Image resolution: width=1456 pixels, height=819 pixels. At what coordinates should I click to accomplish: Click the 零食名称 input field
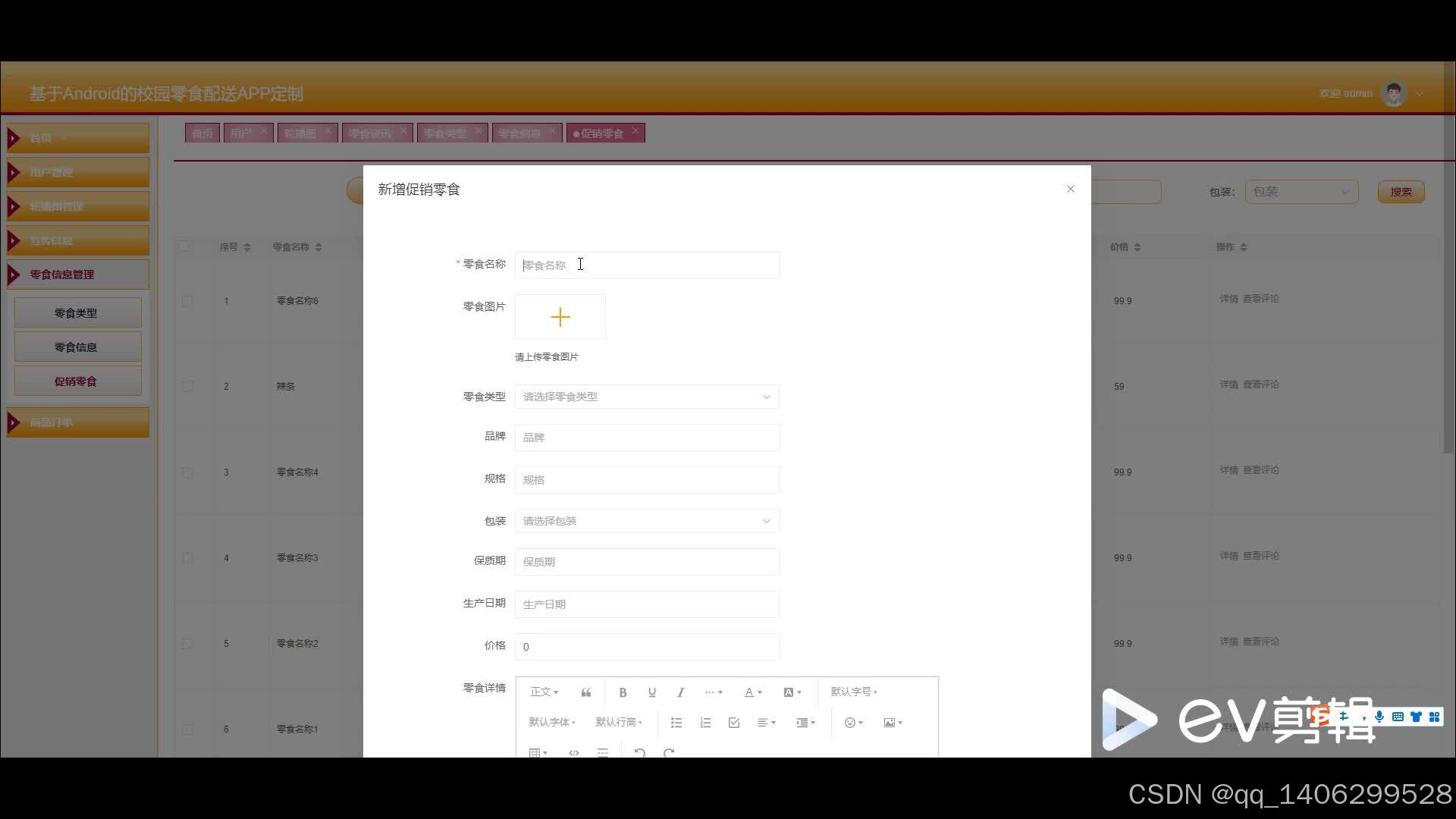[647, 265]
